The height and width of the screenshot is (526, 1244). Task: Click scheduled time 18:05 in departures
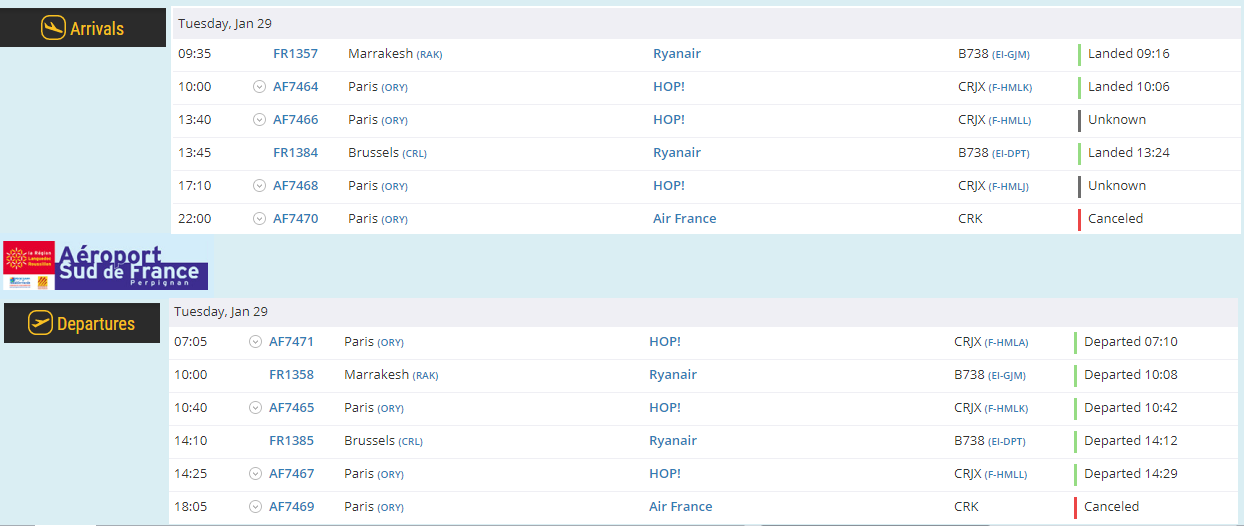190,507
